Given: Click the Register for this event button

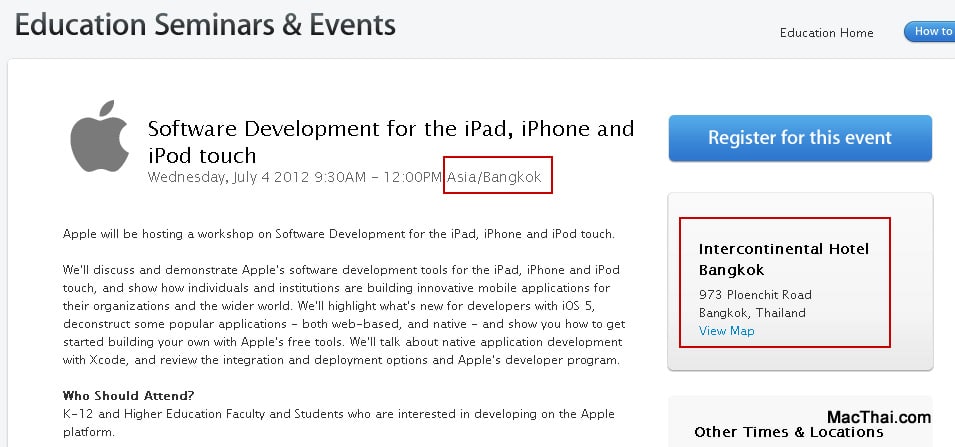Looking at the screenshot, I should 800,138.
